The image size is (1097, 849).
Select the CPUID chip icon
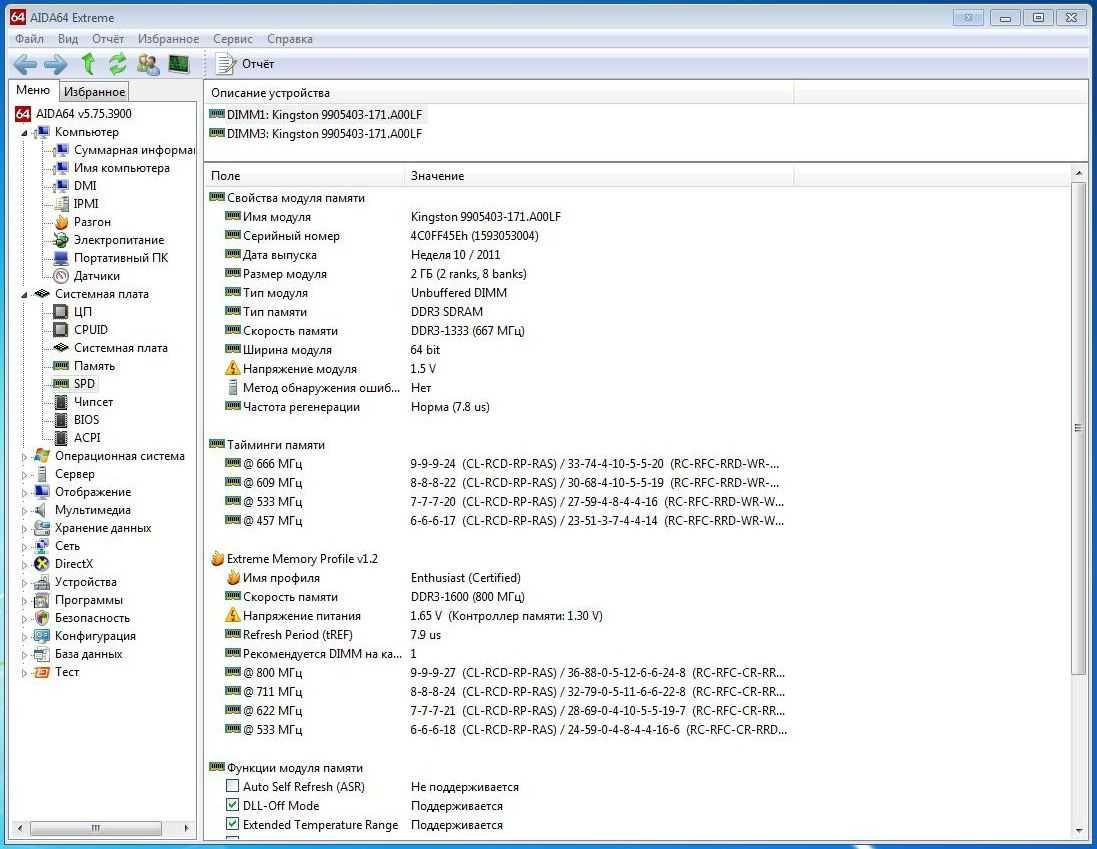62,330
